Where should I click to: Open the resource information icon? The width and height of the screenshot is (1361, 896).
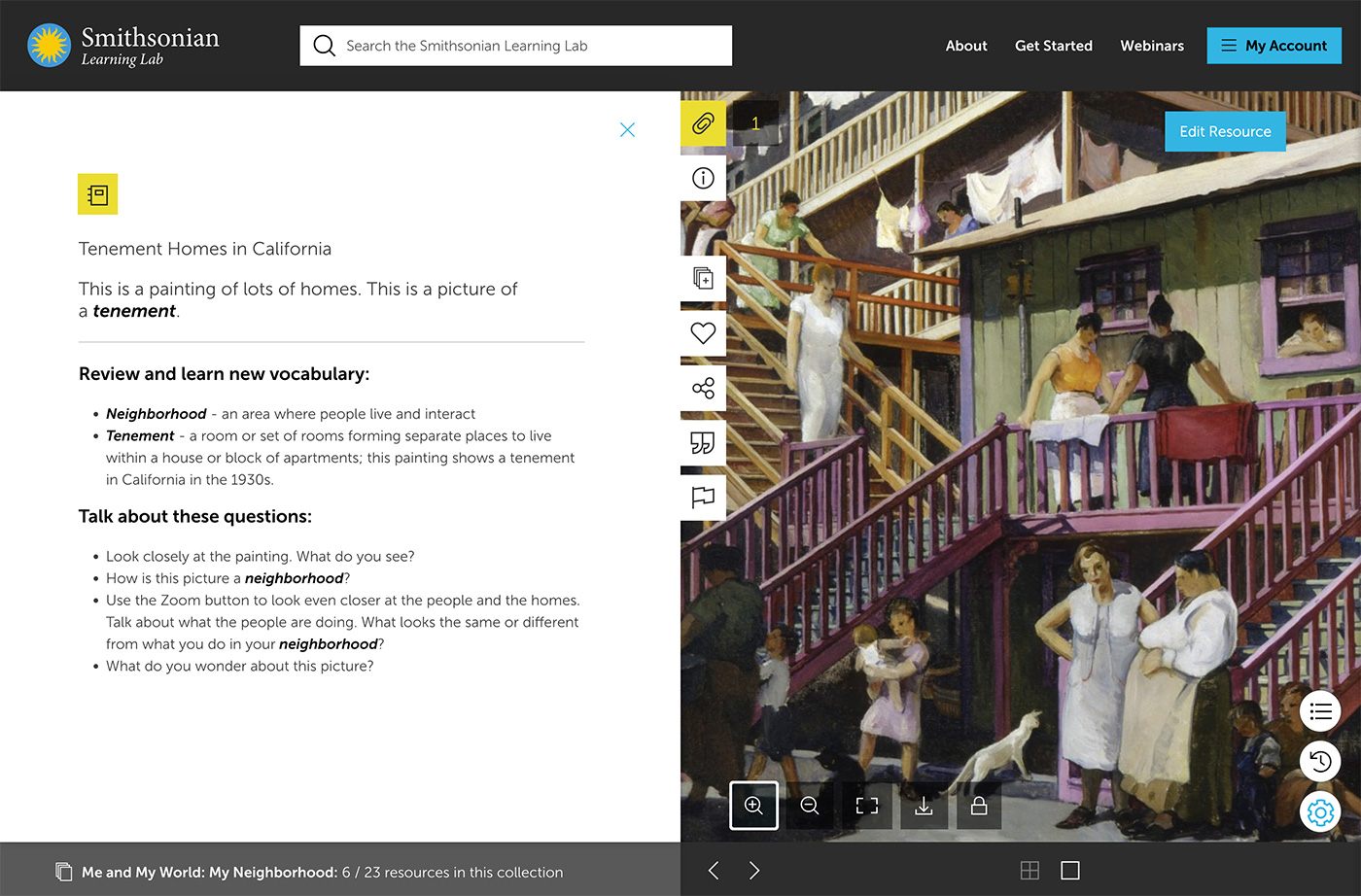[703, 178]
